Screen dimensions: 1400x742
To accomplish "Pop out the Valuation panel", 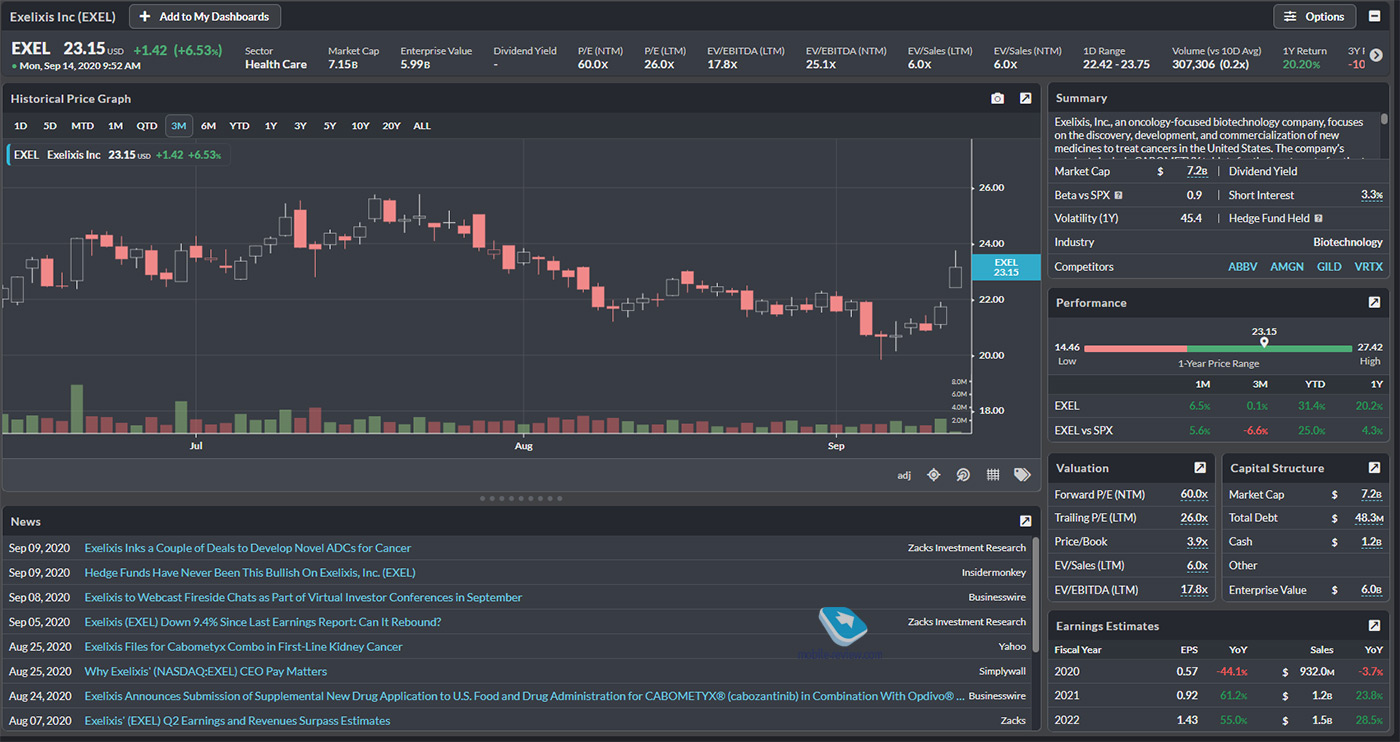I will [1200, 468].
